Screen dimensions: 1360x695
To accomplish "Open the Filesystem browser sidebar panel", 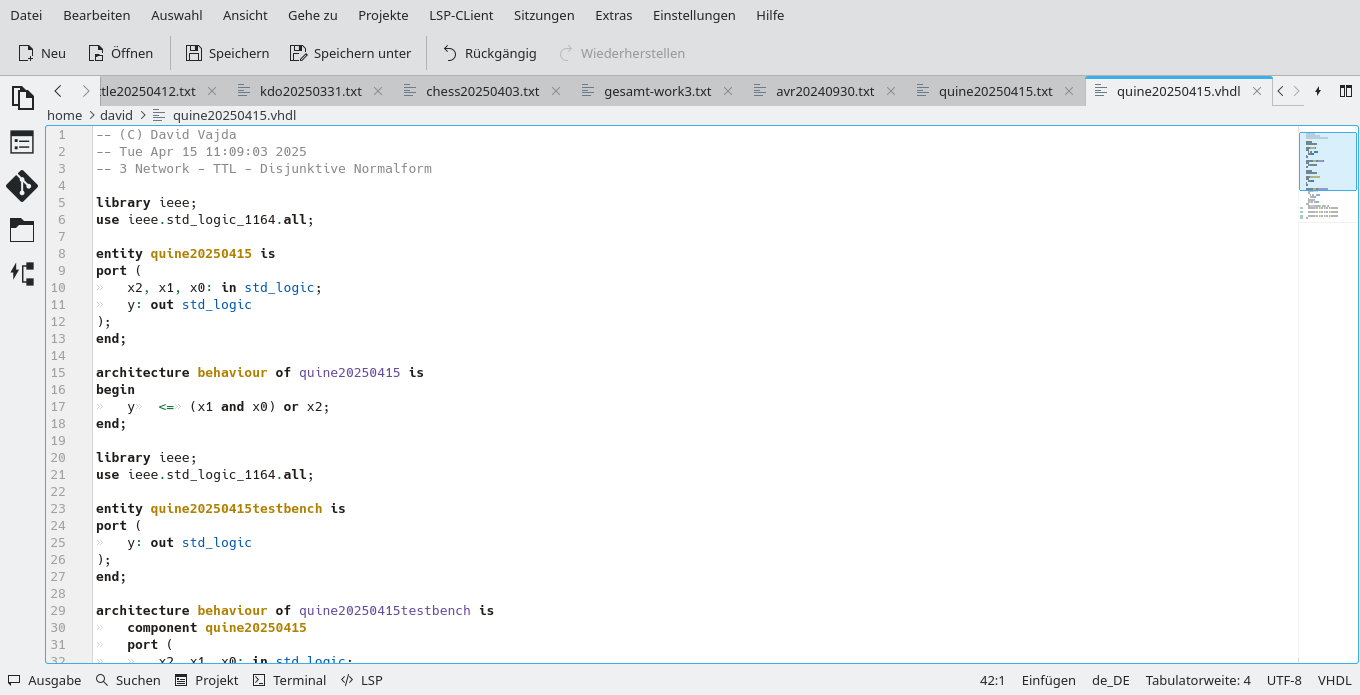I will click(22, 230).
